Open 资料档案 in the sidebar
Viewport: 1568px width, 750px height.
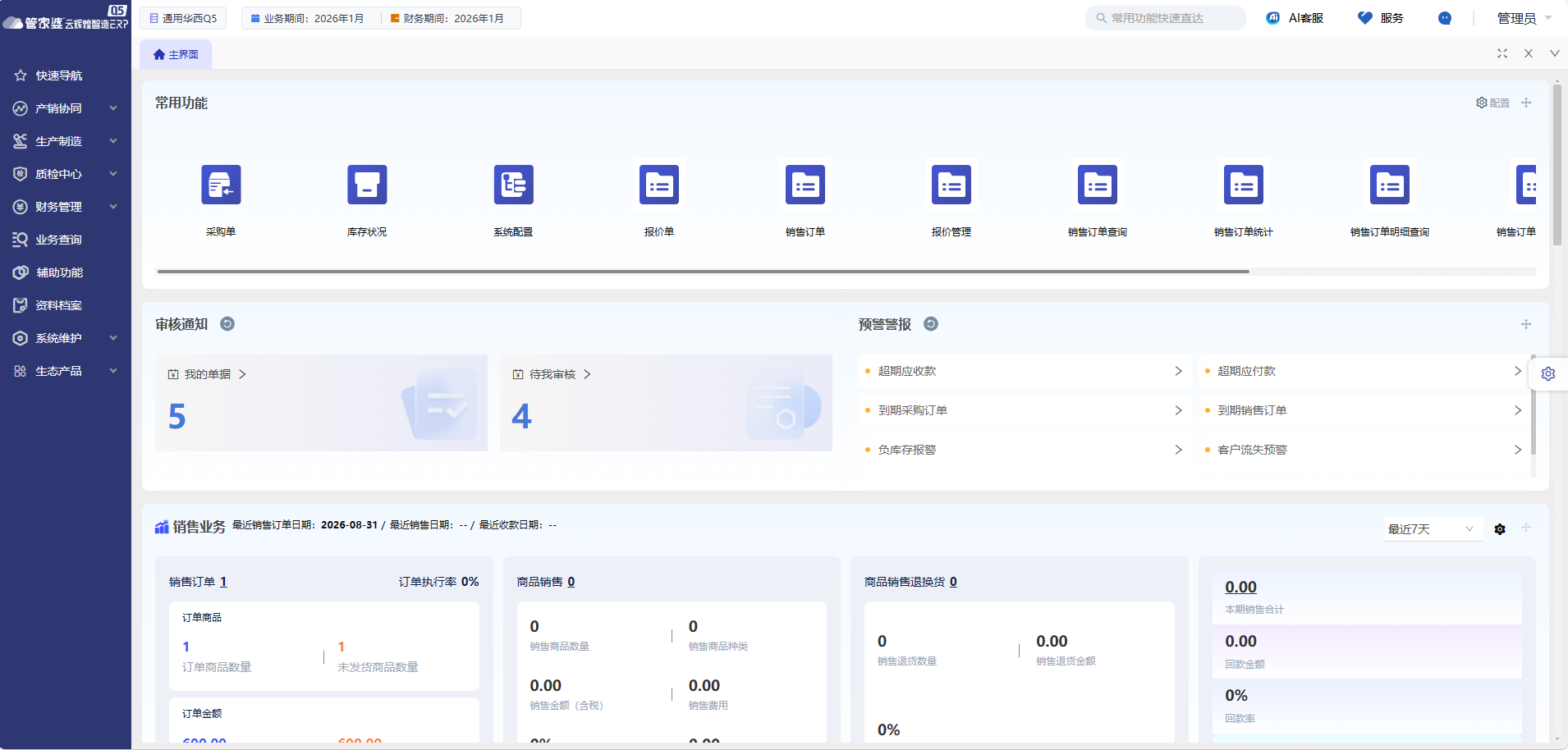[x=66, y=305]
